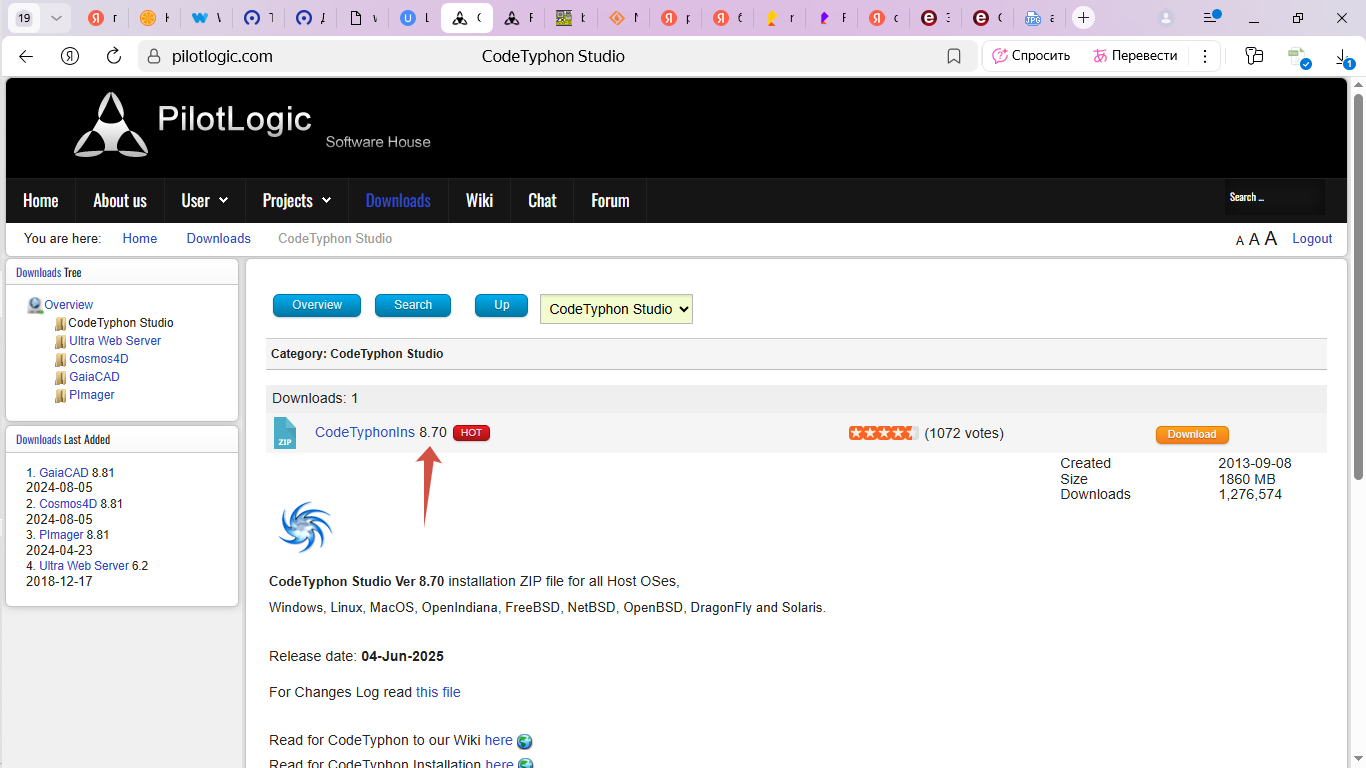The height and width of the screenshot is (768, 1366).
Task: Click the folder icon next to PImager
Action: click(60, 396)
